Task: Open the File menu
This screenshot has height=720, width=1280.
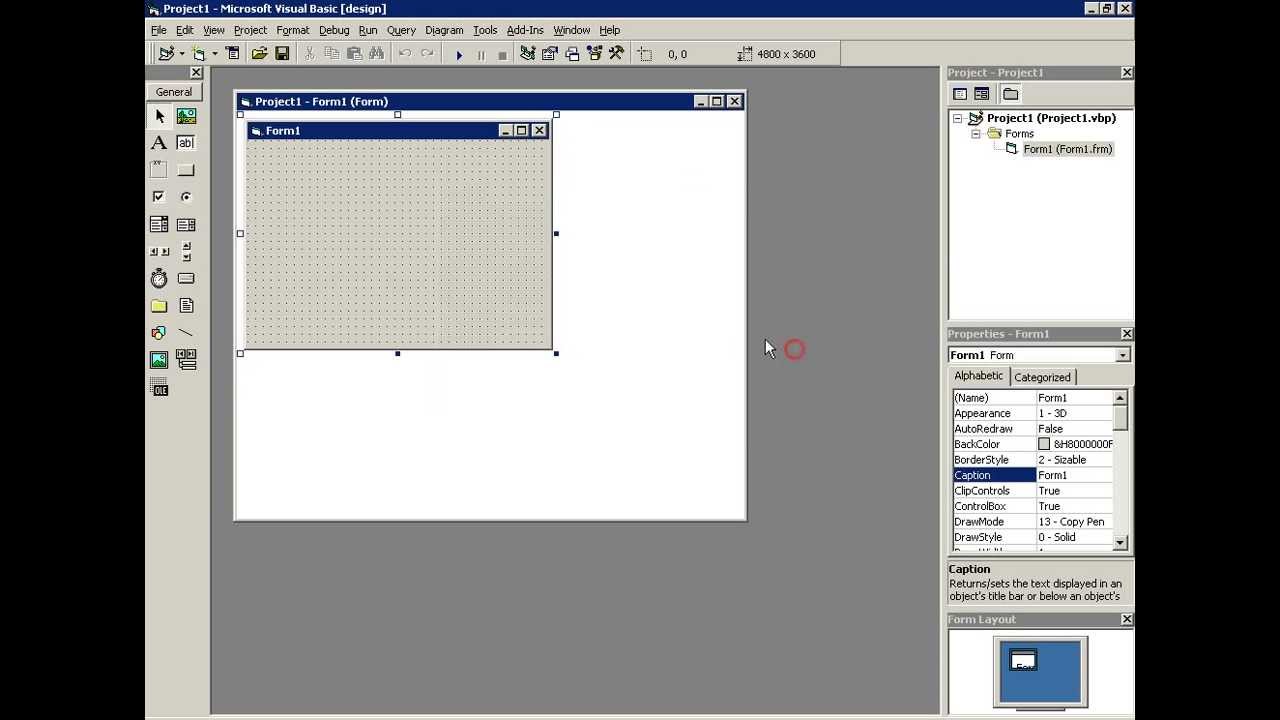Action: coord(159,30)
